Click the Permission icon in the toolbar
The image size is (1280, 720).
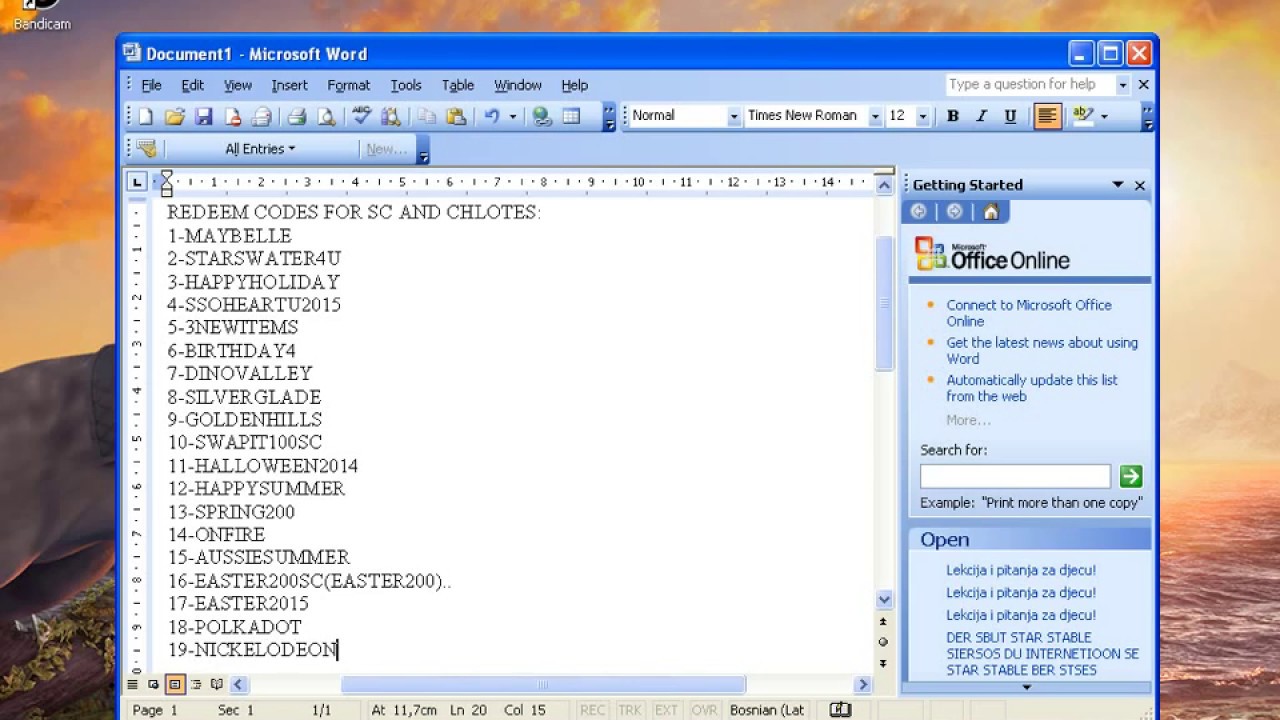(x=233, y=117)
